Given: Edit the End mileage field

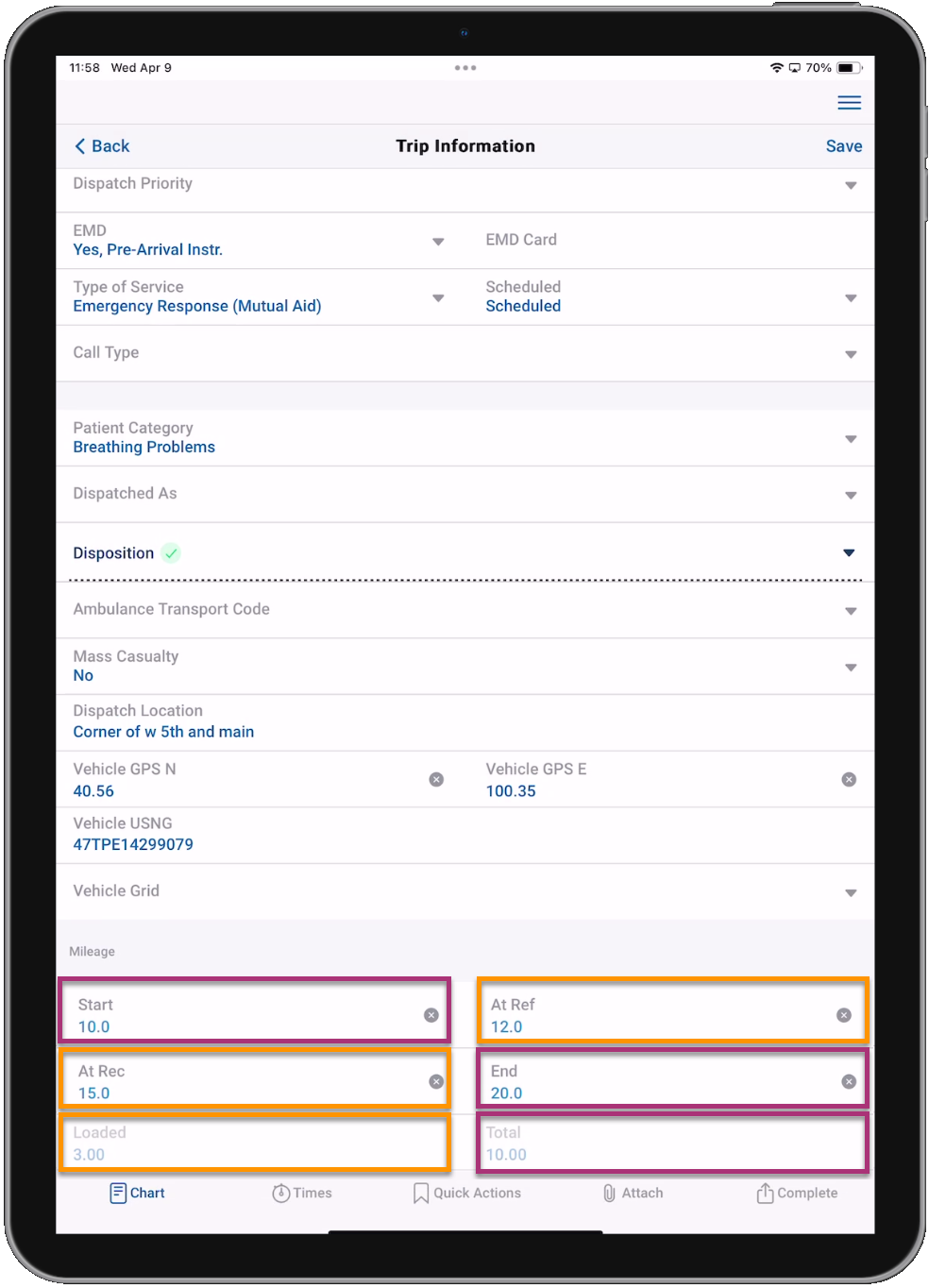Looking at the screenshot, I should coord(672,1078).
